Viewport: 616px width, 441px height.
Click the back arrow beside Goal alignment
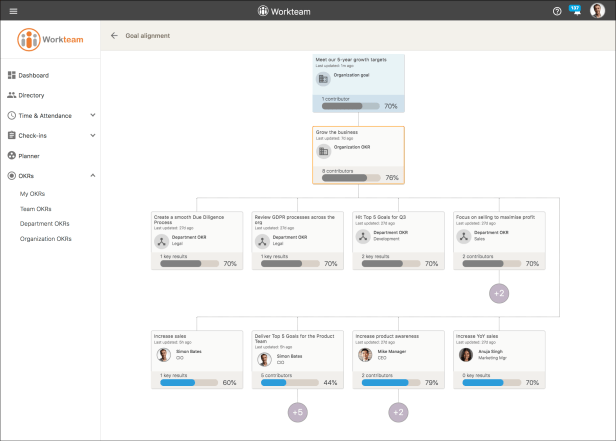(114, 36)
